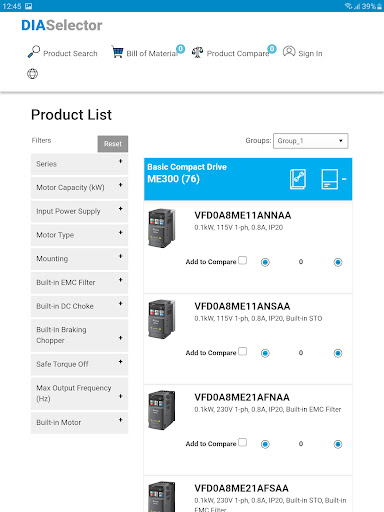Viewport: 384px width, 512px height.
Task: Click the VFD0A8ME11ANNAA drive thumbnail
Action: 162,228
